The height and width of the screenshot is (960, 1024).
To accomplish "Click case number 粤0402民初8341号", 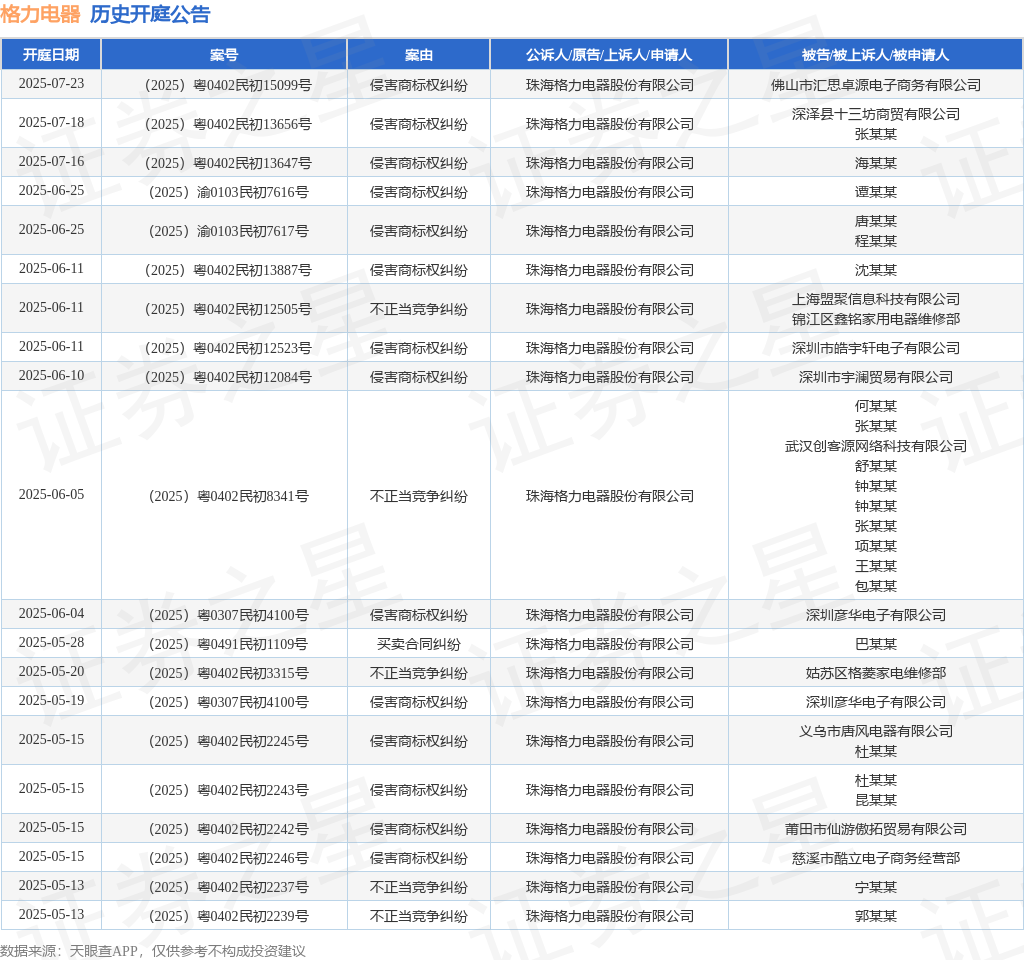I will pyautogui.click(x=229, y=496).
